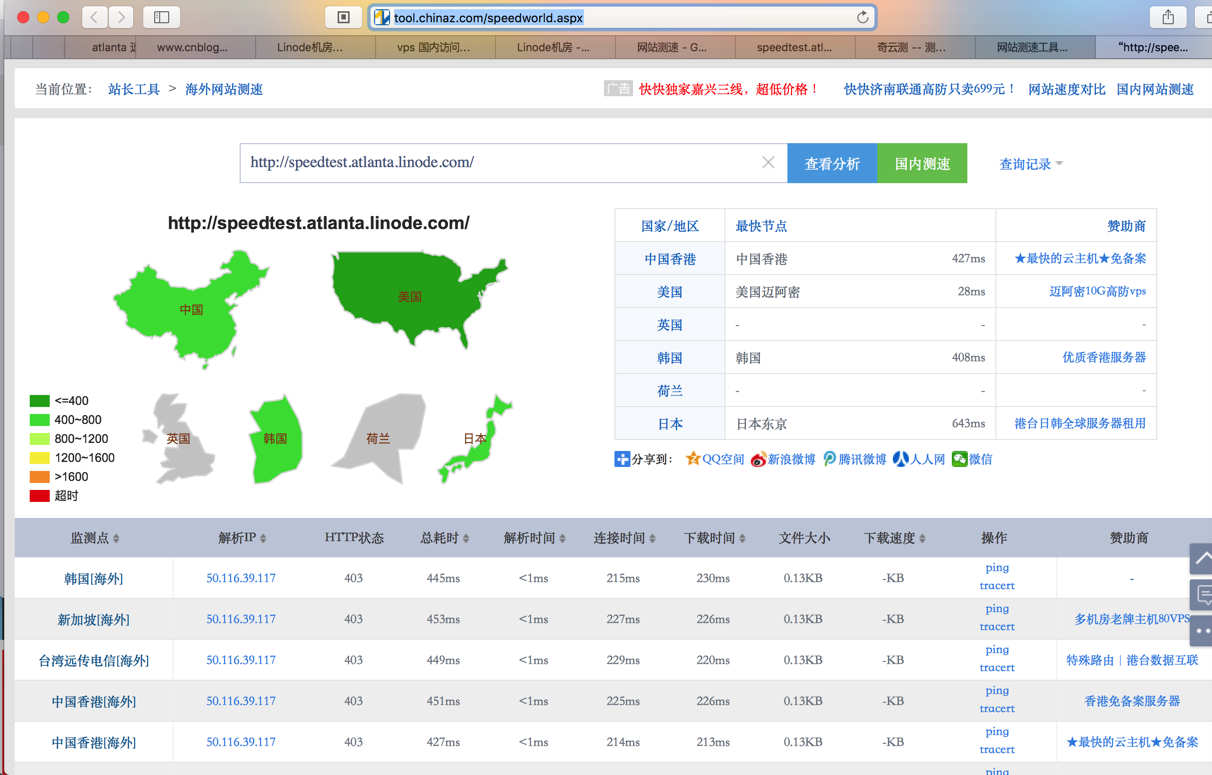Viewport: 1212px width, 775px height.
Task: Open the 优质香港服务器 sponsor link
Action: pos(1104,357)
